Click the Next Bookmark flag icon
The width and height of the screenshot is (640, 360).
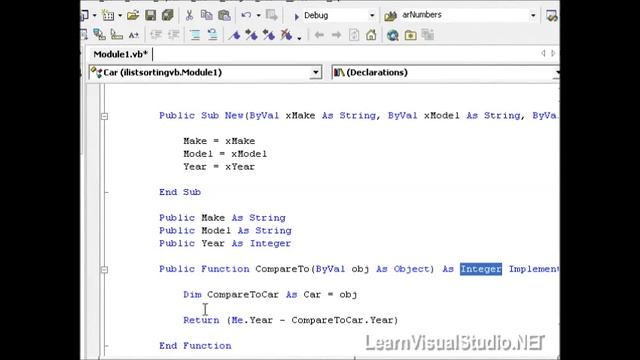(x=251, y=35)
